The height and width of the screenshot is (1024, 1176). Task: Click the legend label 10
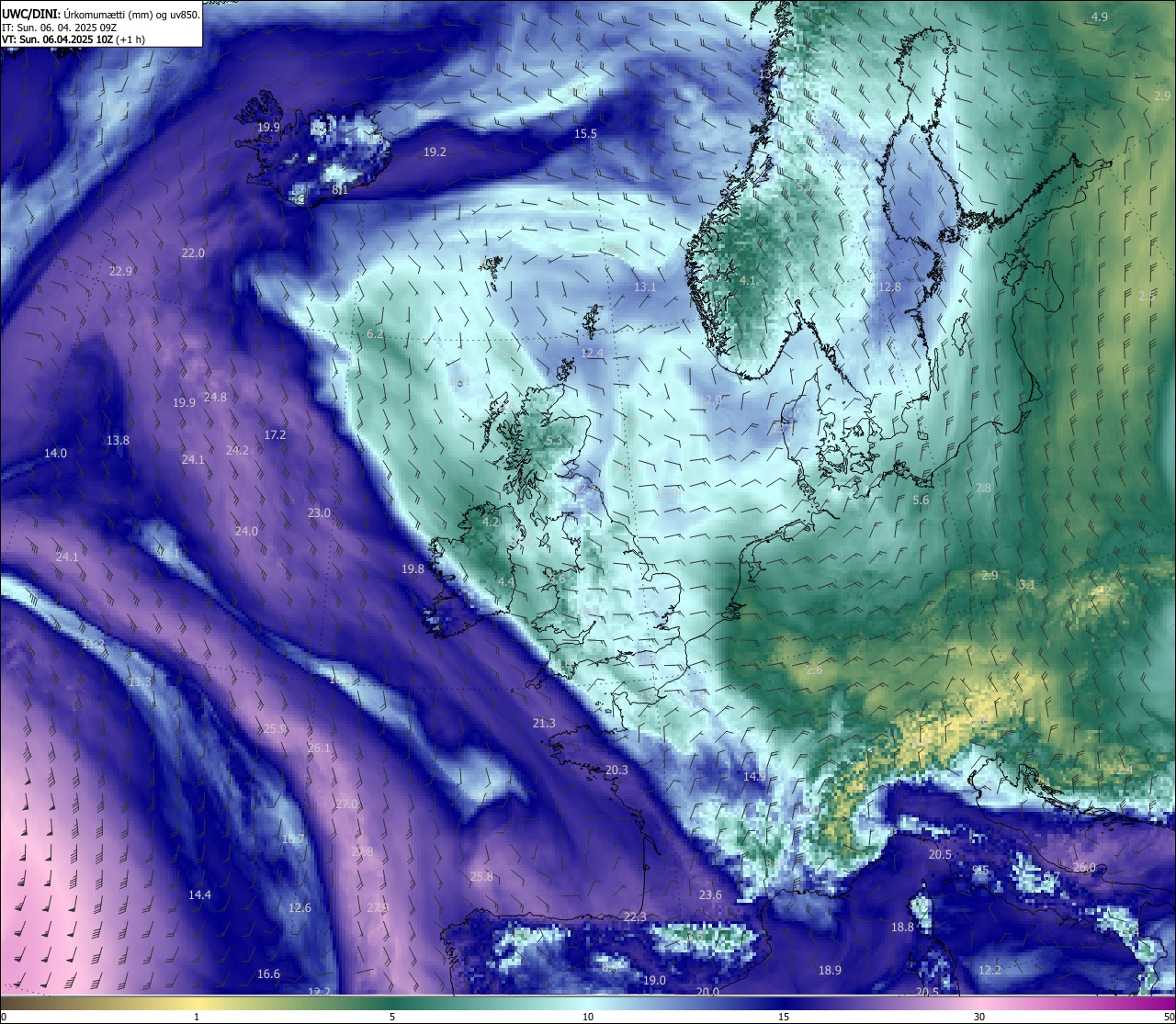pyautogui.click(x=588, y=1017)
